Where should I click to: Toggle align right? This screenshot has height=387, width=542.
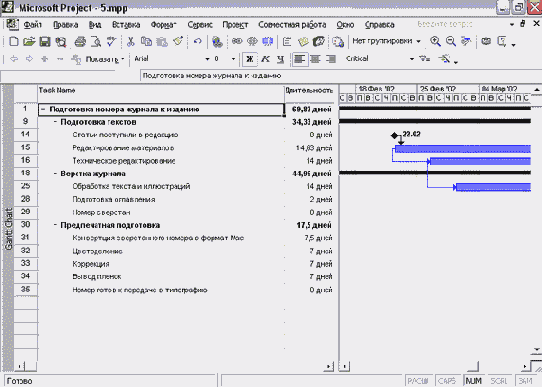coord(331,59)
